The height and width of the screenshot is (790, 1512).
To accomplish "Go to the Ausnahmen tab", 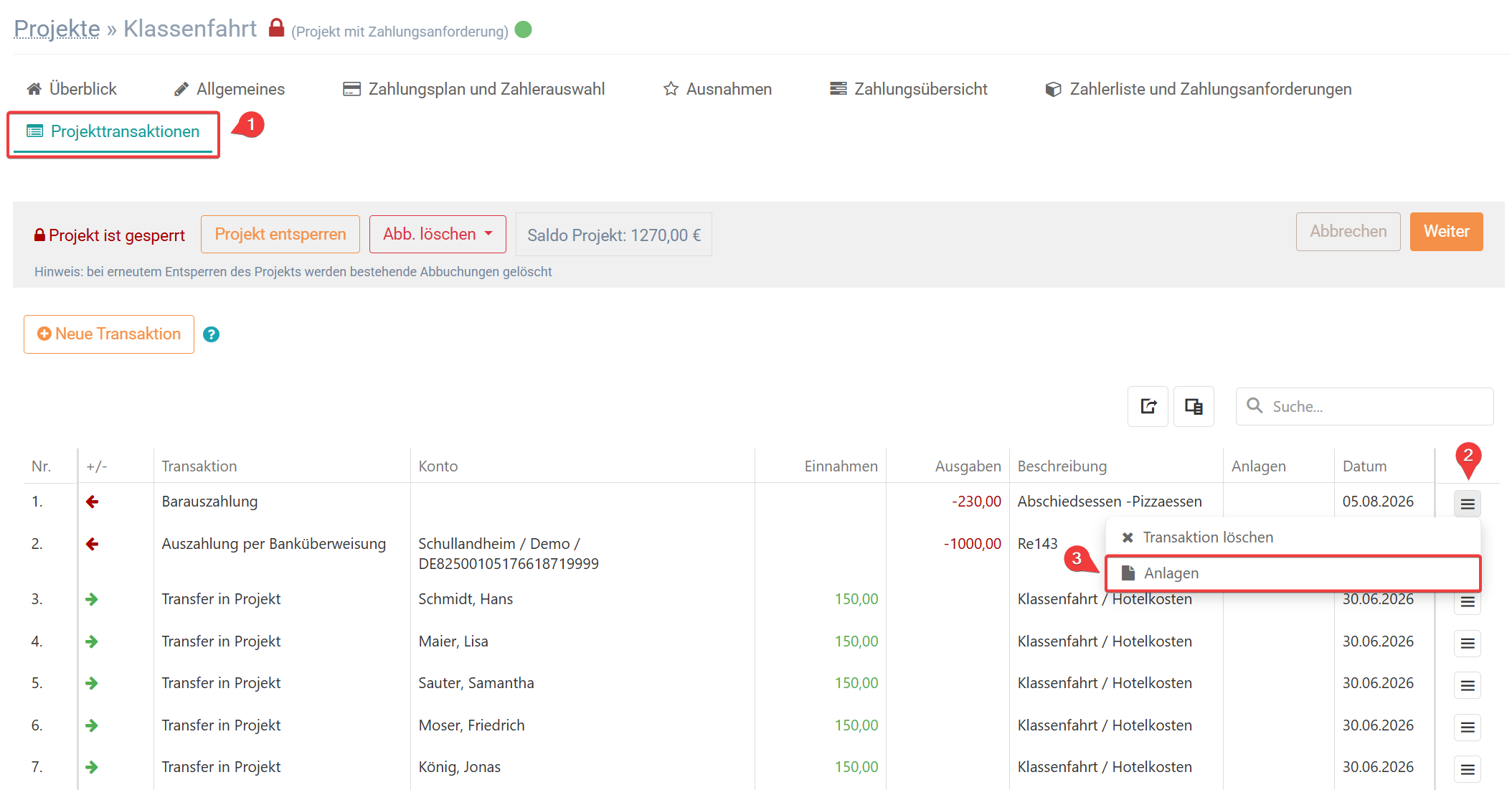I will coord(718,89).
